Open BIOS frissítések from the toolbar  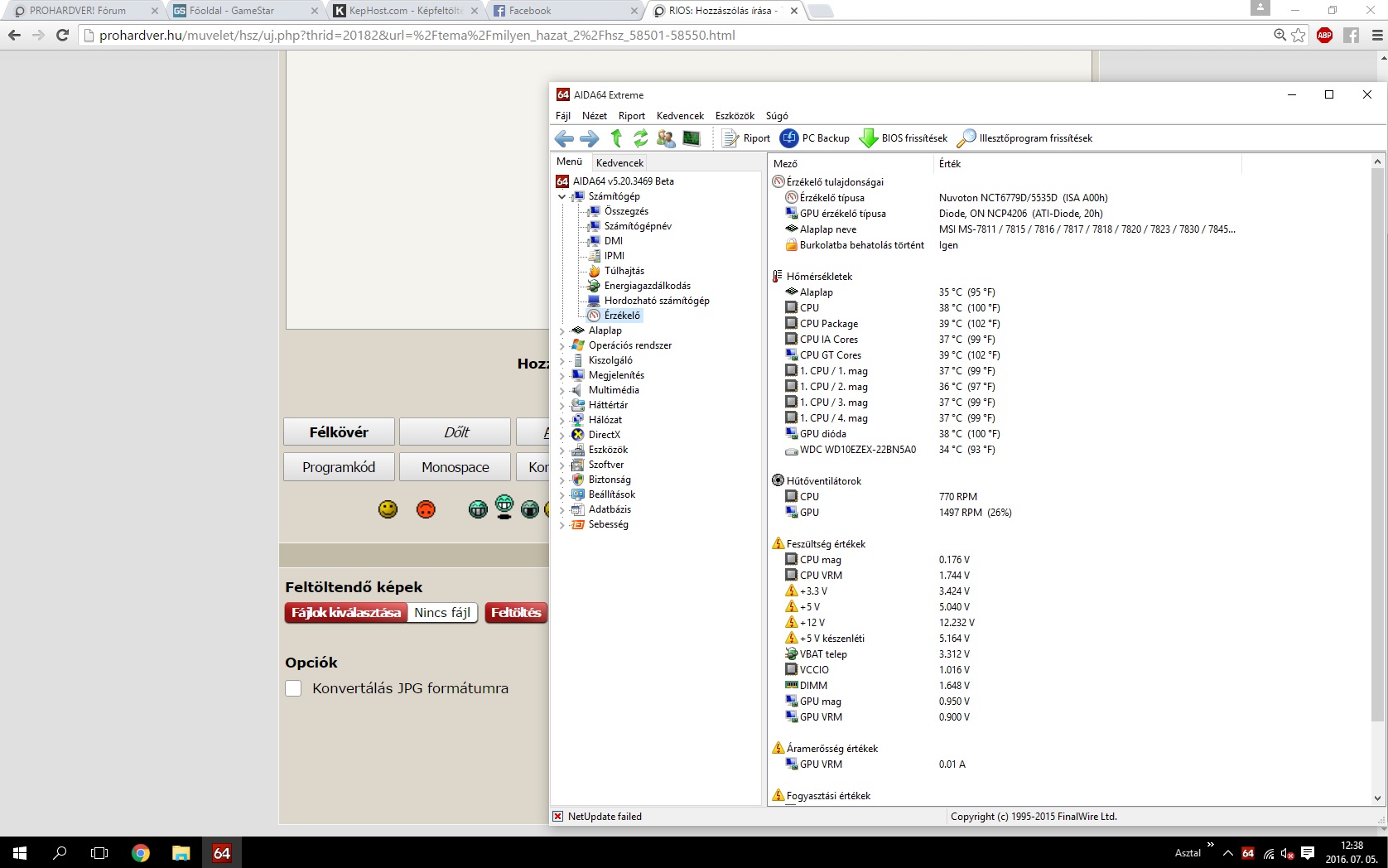[x=904, y=138]
